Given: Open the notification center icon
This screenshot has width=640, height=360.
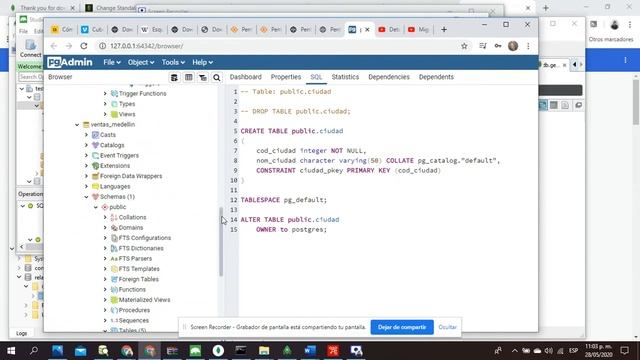Looking at the screenshot, I should 624,351.
